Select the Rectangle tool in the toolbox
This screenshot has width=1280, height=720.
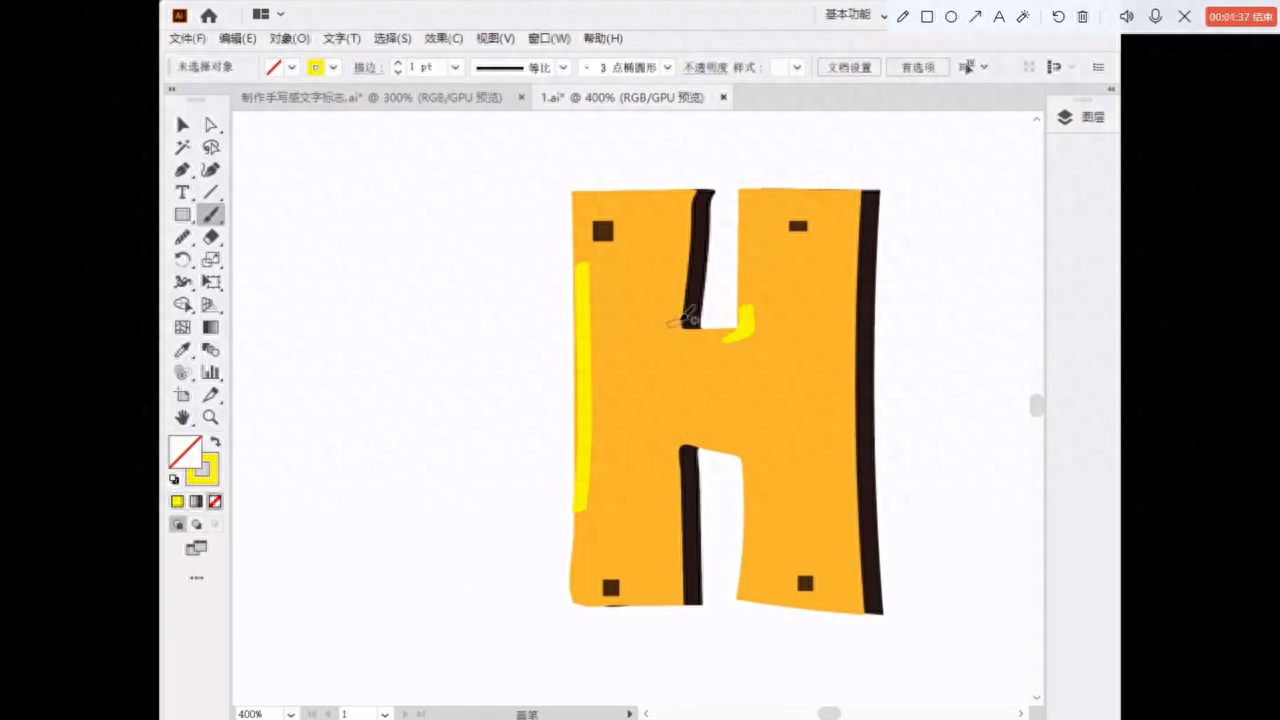click(x=183, y=215)
